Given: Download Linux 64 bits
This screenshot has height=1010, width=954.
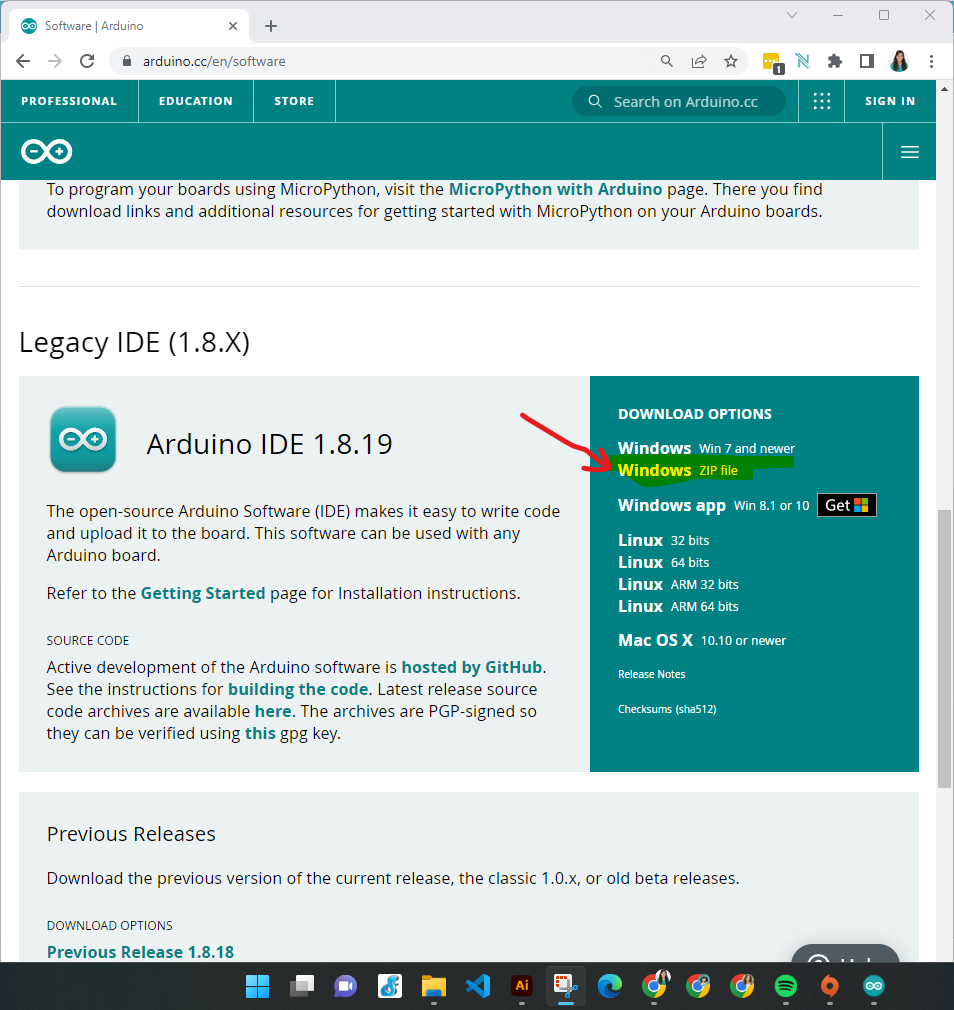Looking at the screenshot, I should click(x=663, y=562).
